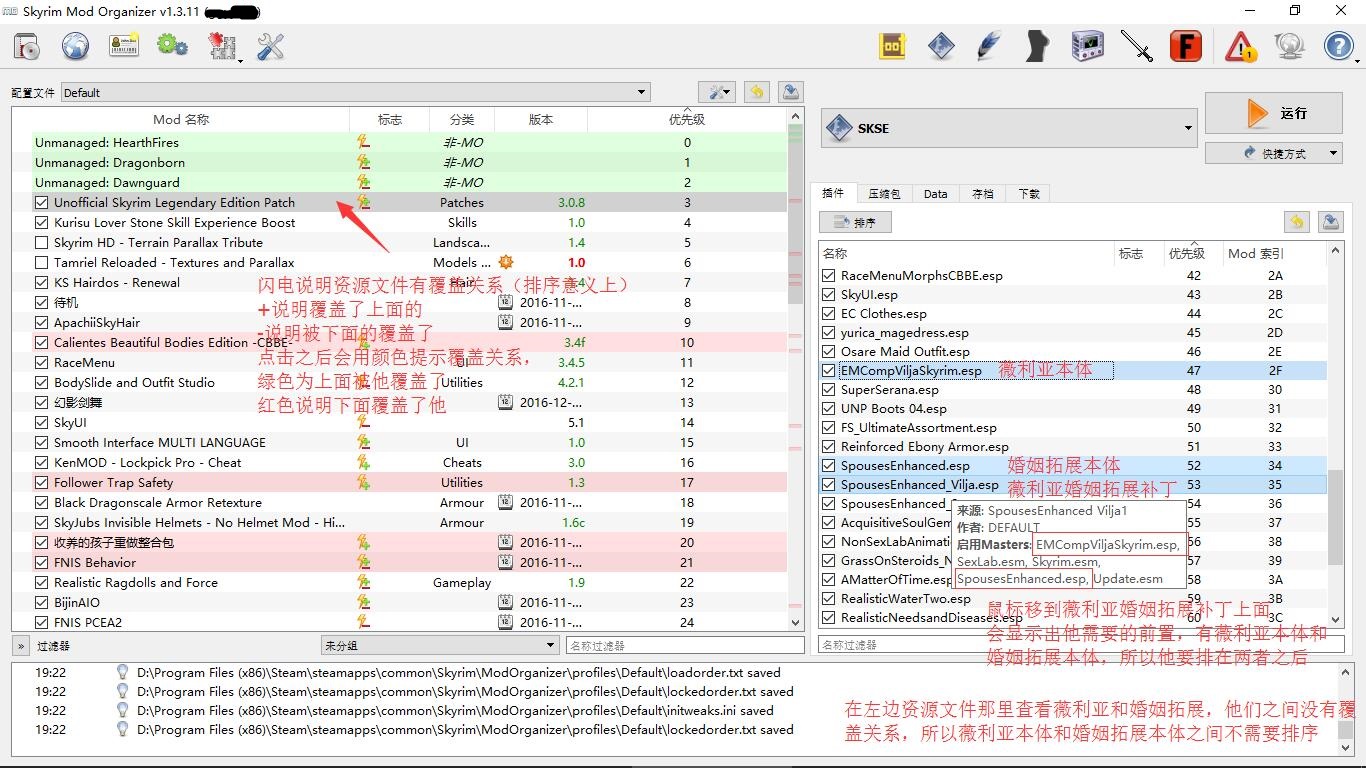
Task: Disable the EMCompViljaSkyrim.esp plugin
Action: tap(828, 371)
